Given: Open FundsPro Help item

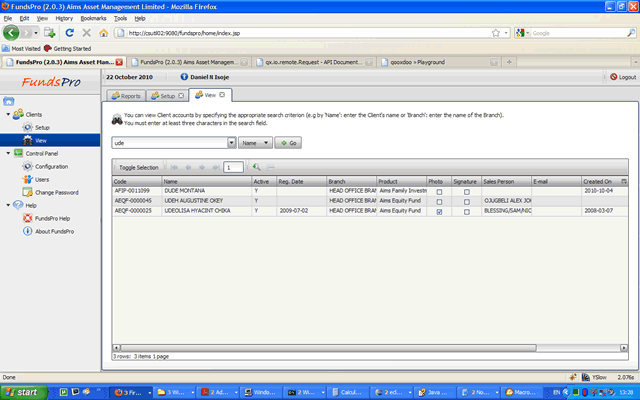Looking at the screenshot, I should click(x=52, y=218).
